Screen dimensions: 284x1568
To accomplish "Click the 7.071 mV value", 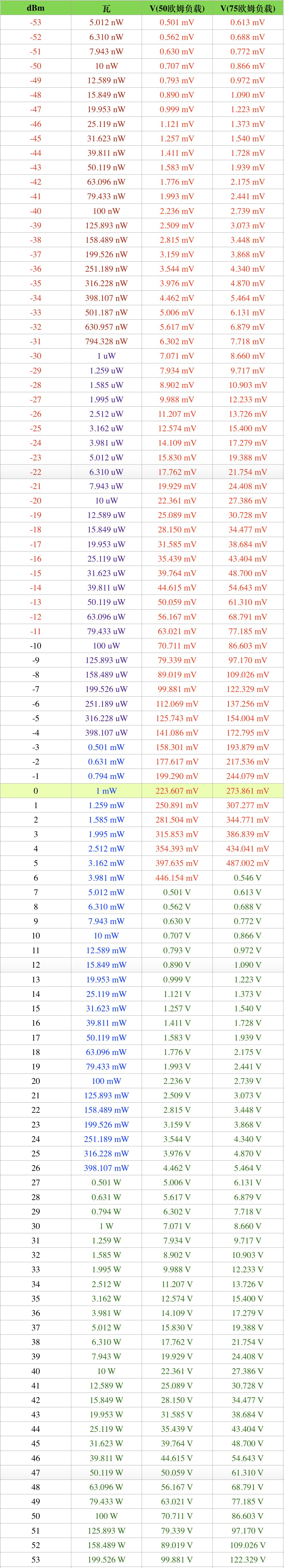I will pyautogui.click(x=177, y=356).
